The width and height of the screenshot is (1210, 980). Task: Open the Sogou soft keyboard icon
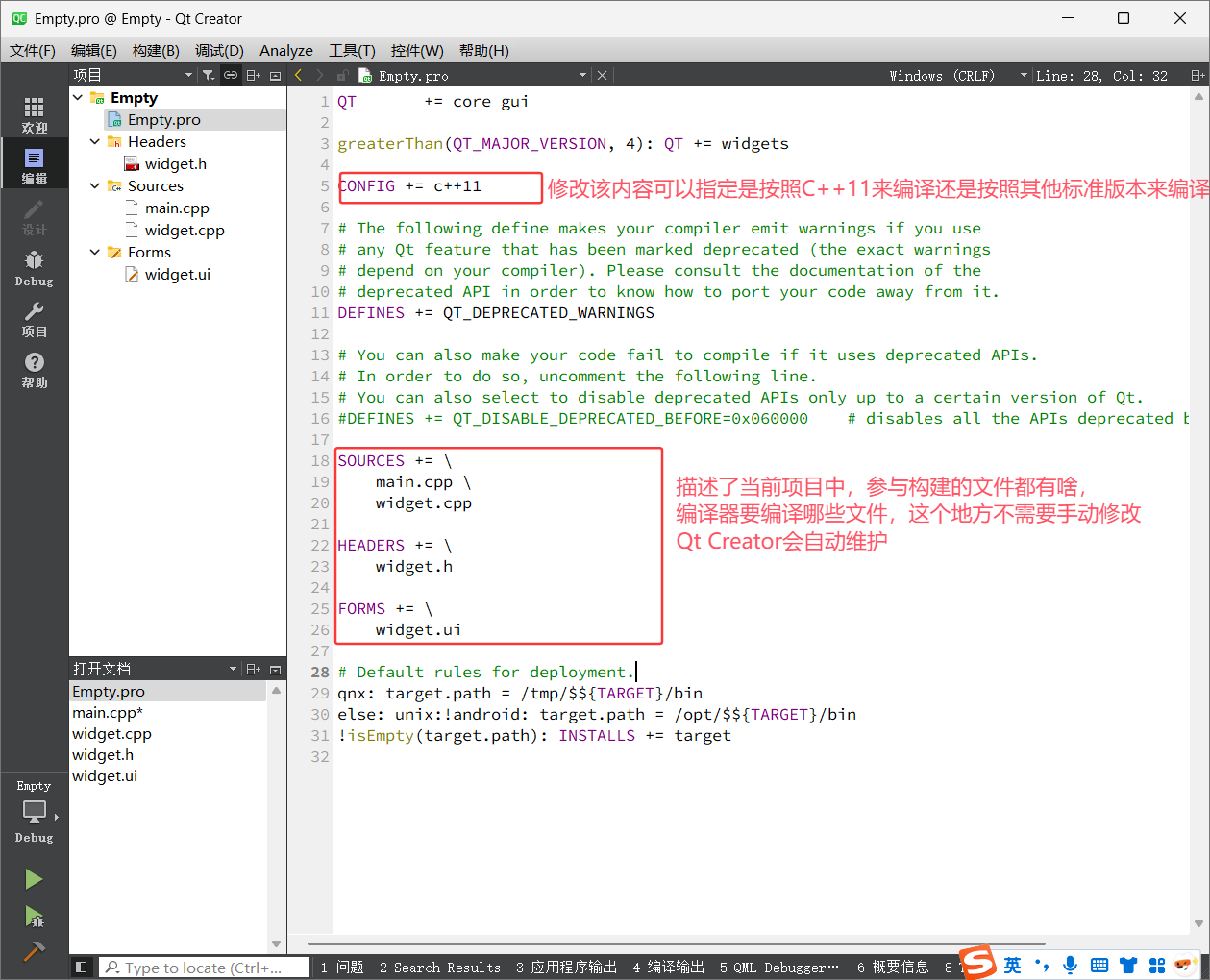pyautogui.click(x=1099, y=965)
